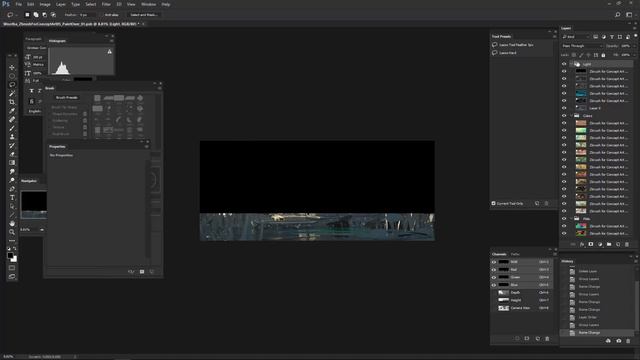Click the Select and Mask button
640x360 pixels.
tap(144, 15)
